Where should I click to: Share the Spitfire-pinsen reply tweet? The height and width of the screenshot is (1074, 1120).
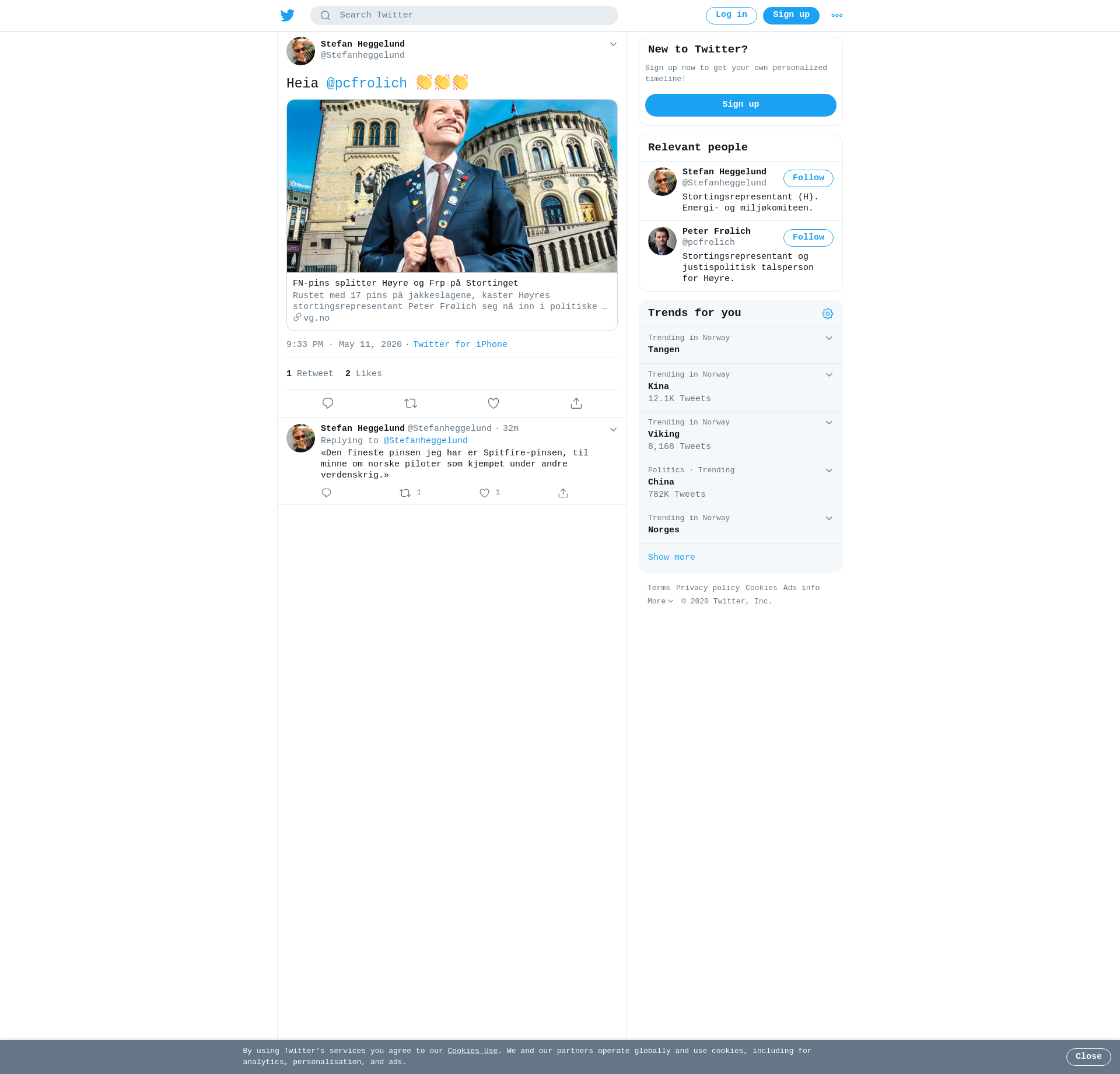(x=563, y=493)
